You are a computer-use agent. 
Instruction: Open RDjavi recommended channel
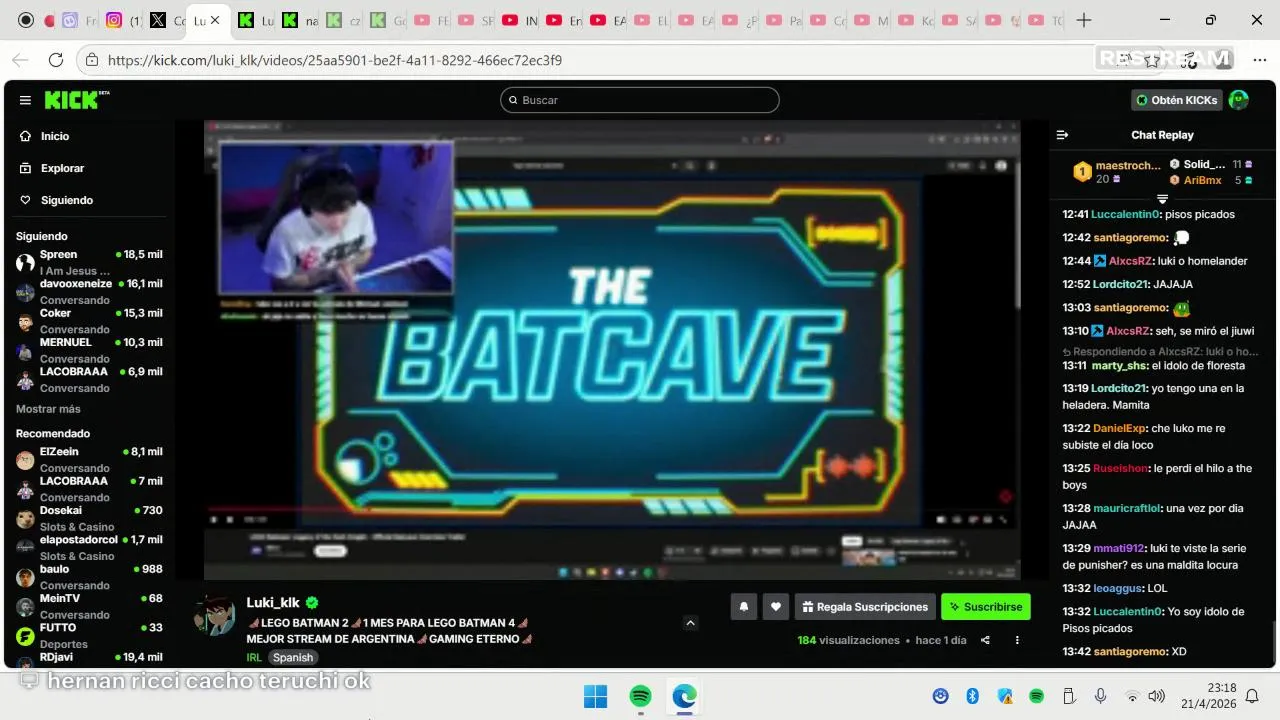88,658
